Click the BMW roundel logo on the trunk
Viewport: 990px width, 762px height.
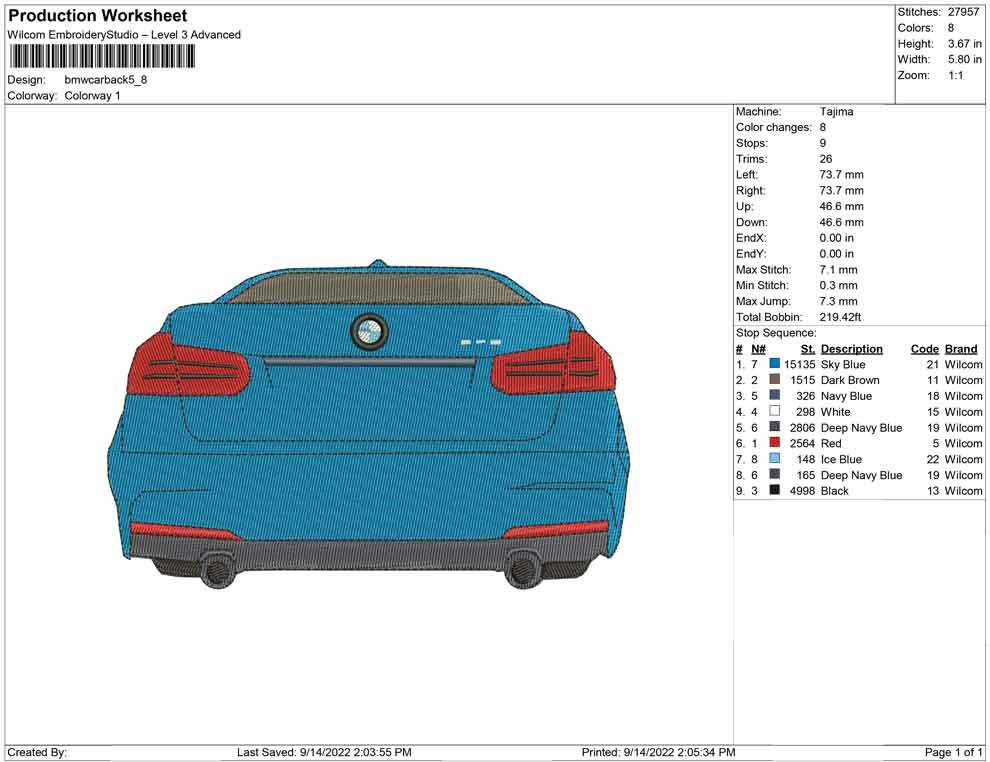[x=369, y=330]
